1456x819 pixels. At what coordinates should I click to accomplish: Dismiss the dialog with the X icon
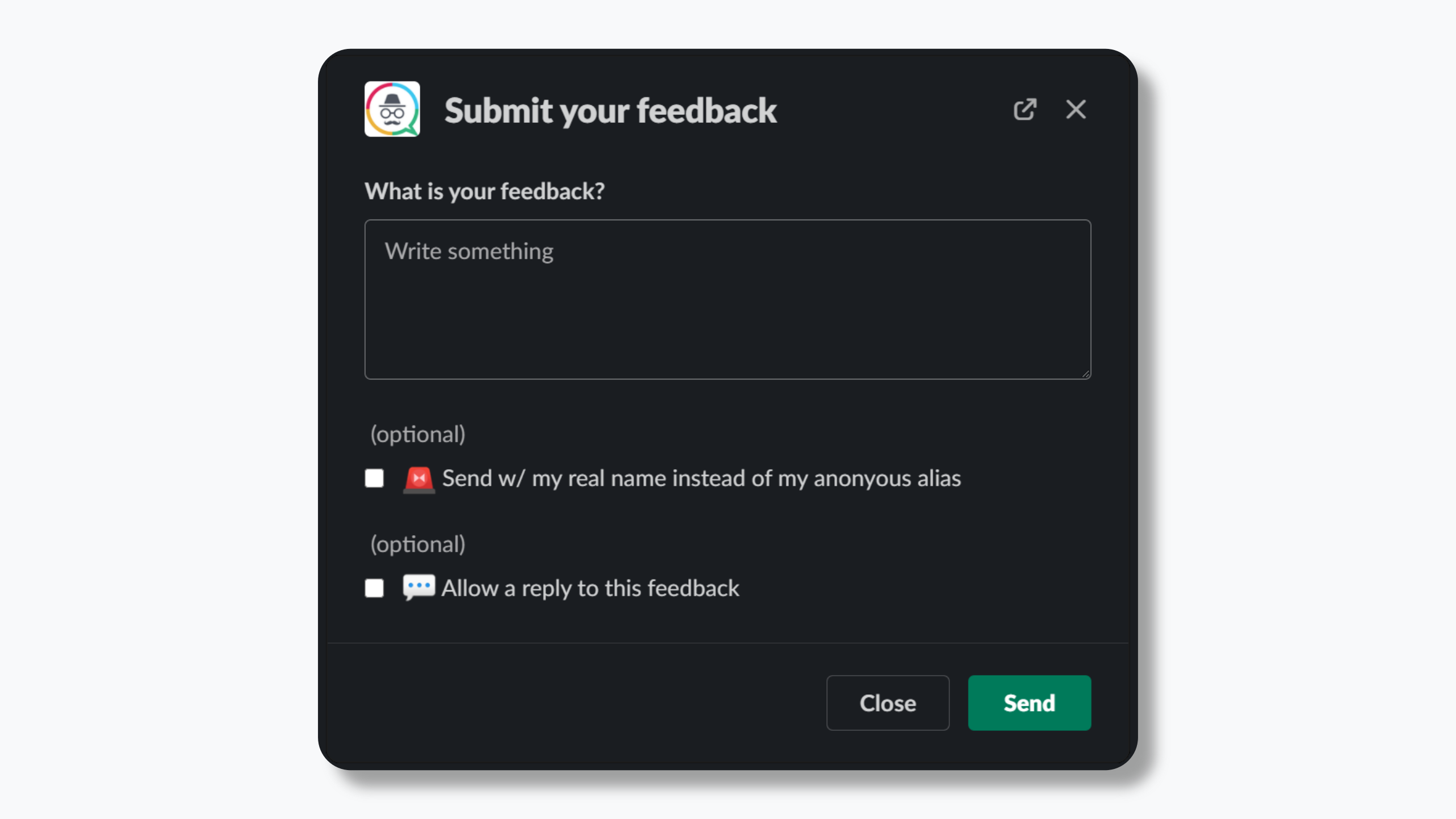pos(1076,109)
